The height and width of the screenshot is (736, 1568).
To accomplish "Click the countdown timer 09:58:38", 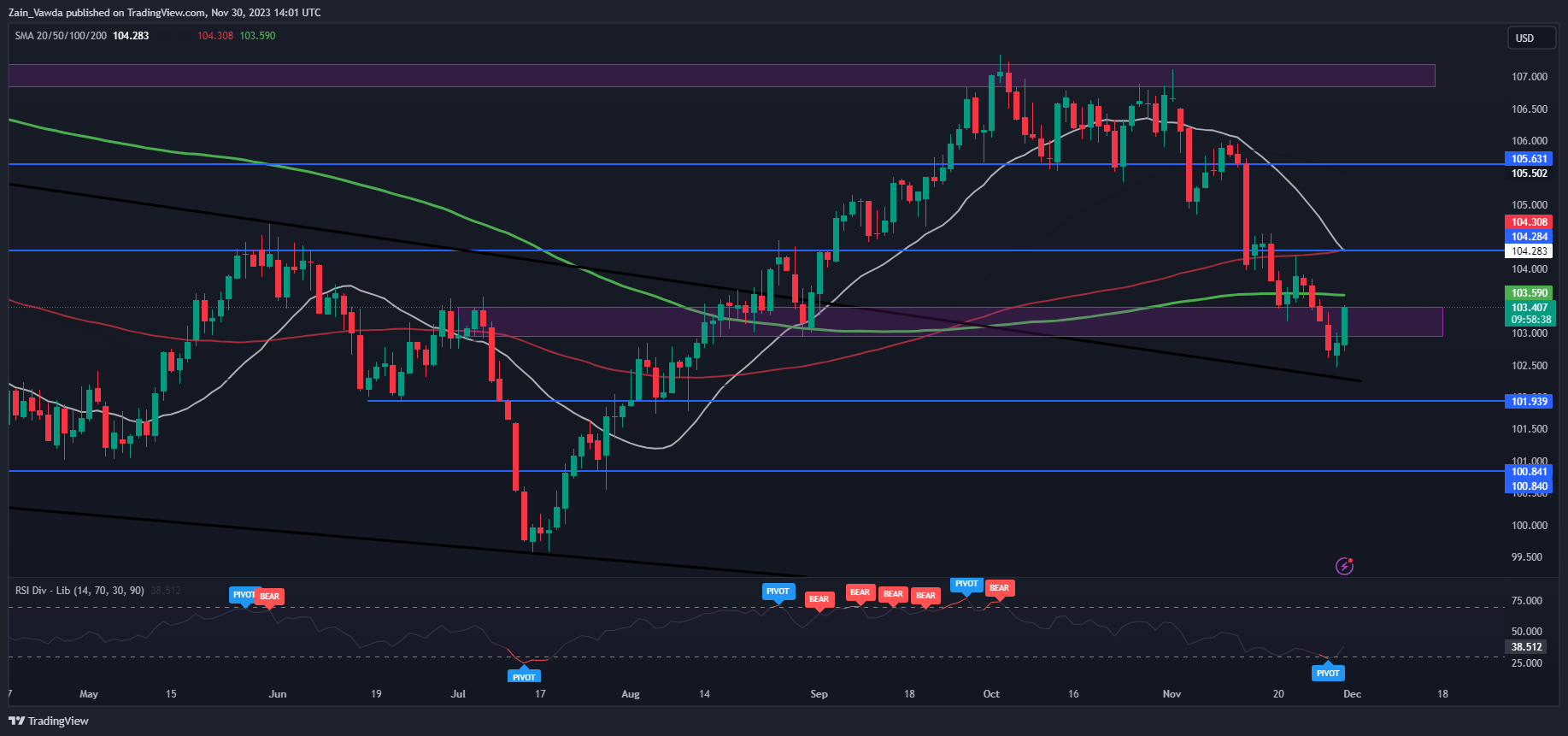I will click(x=1529, y=320).
